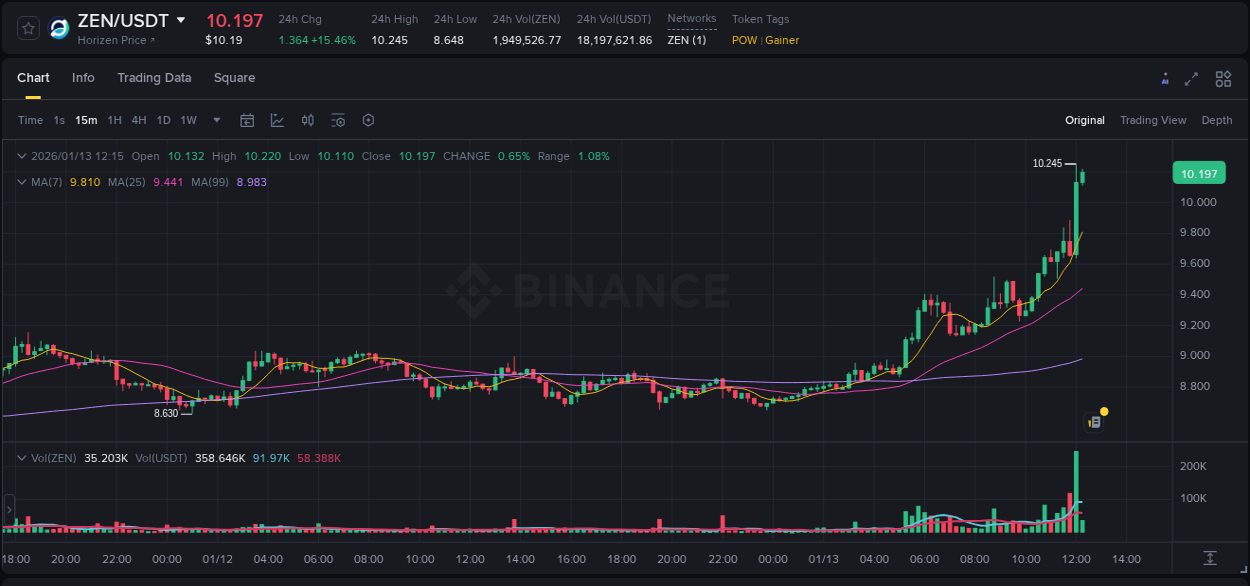Open chart settings via the hexagon icon

368,119
